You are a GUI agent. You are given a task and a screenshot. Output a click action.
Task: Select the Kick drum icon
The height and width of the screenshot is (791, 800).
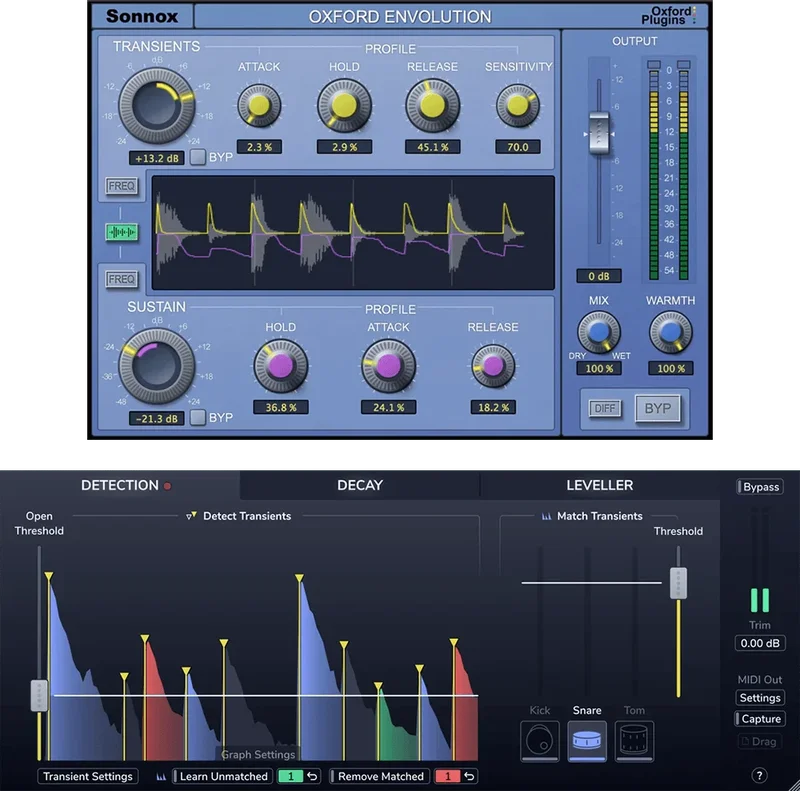pos(540,740)
